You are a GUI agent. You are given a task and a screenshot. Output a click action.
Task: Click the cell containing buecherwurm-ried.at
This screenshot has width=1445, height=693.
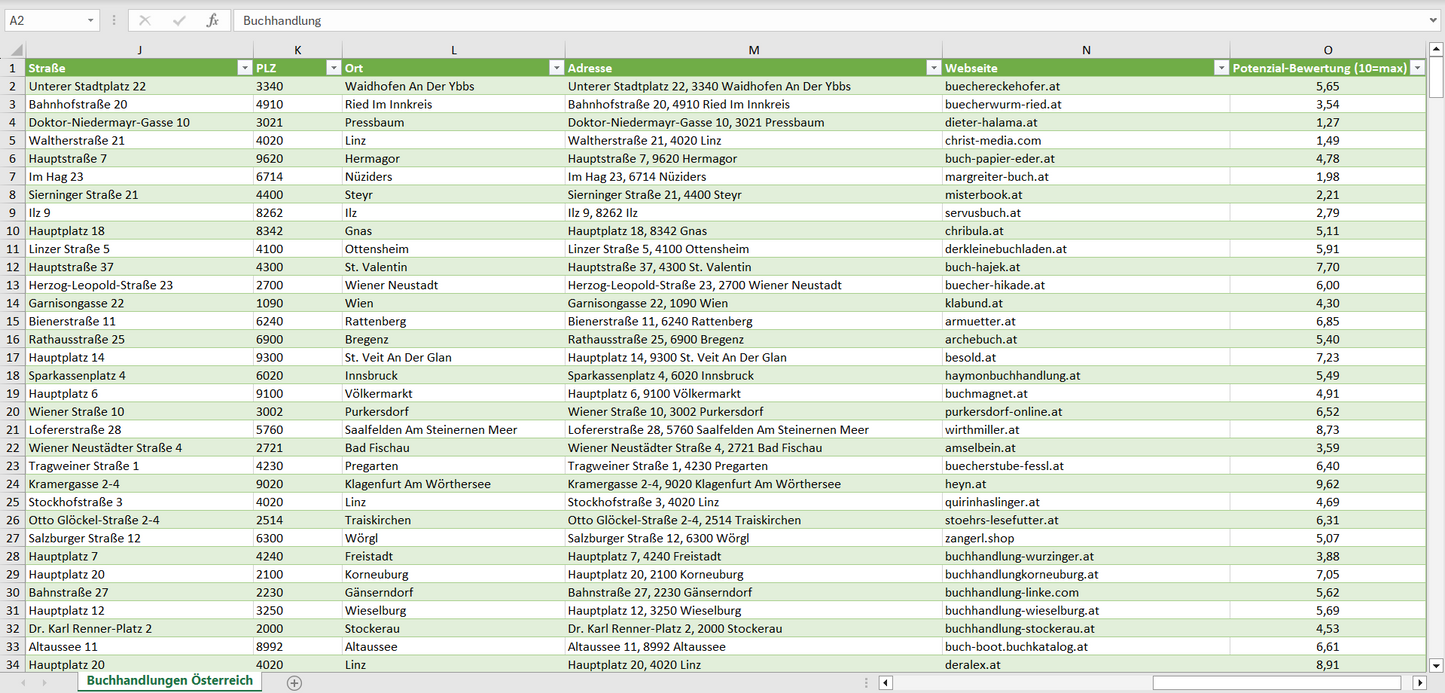(x=1003, y=104)
